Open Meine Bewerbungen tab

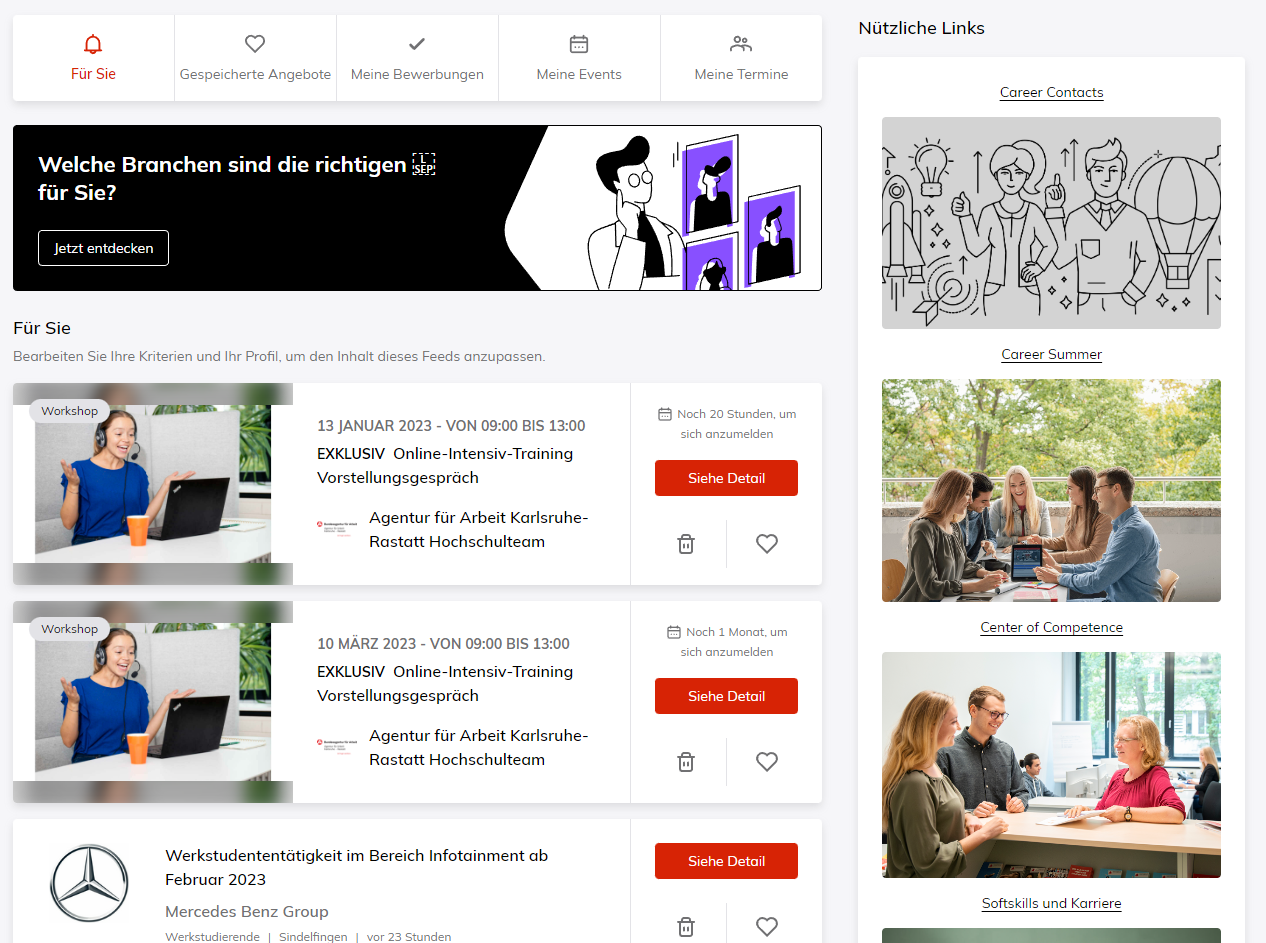tap(418, 58)
